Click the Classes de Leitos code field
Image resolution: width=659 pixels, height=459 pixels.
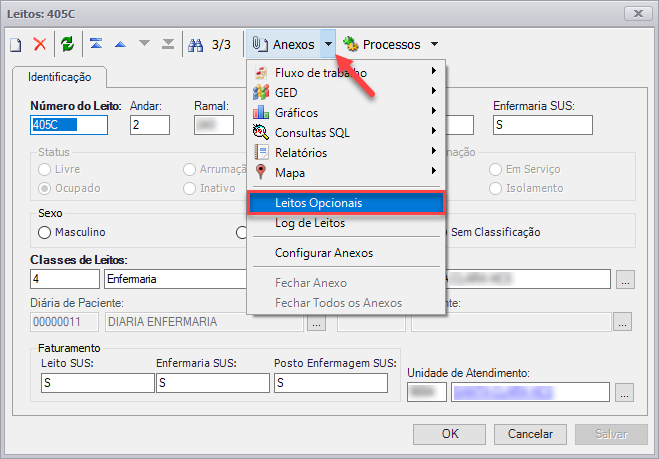tap(65, 279)
